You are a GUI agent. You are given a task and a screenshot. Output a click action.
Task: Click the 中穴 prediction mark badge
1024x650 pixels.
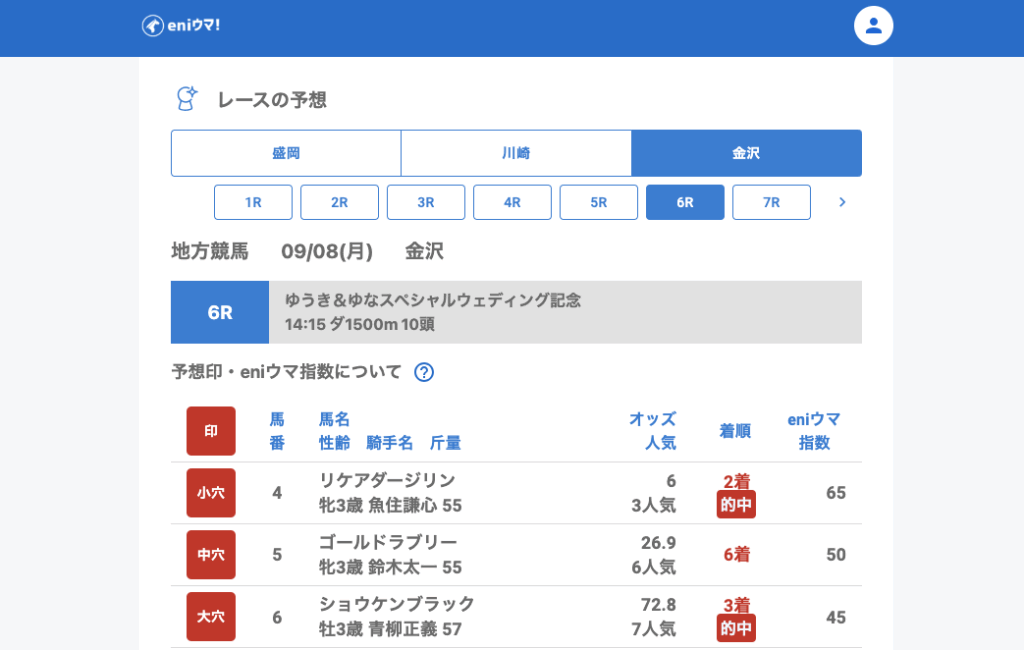point(211,555)
